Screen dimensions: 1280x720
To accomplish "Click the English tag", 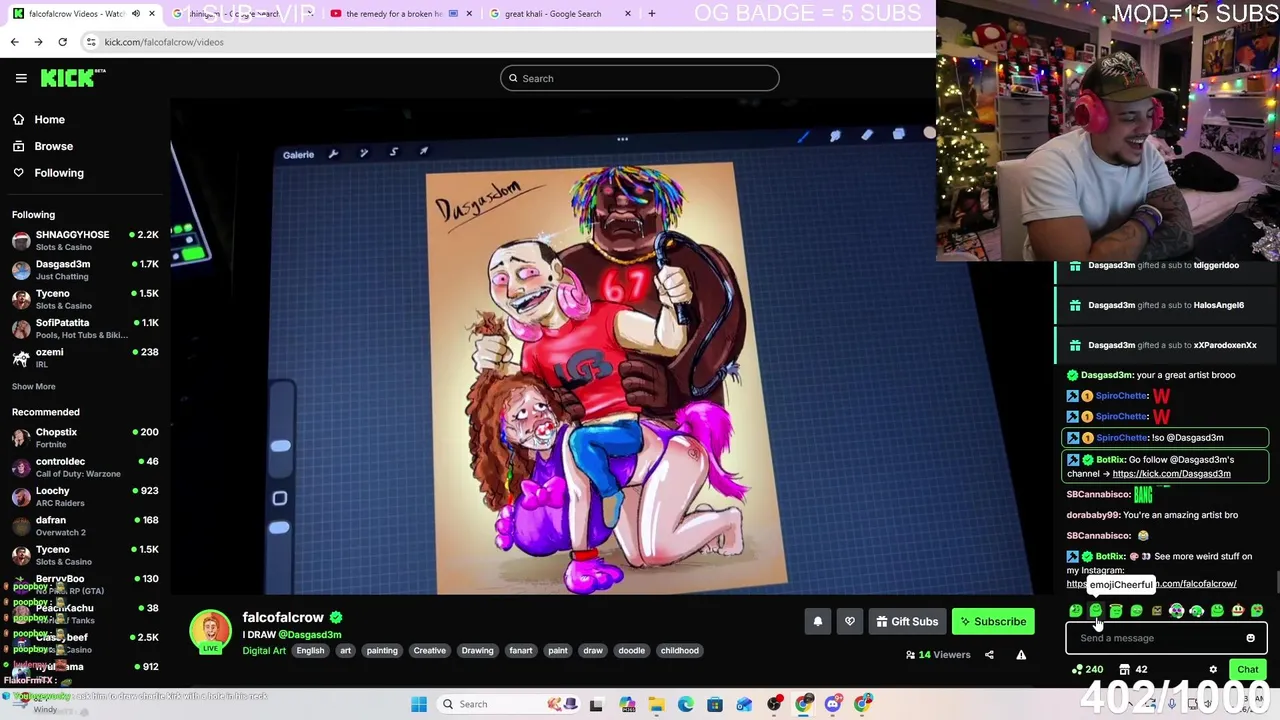I will tap(310, 651).
